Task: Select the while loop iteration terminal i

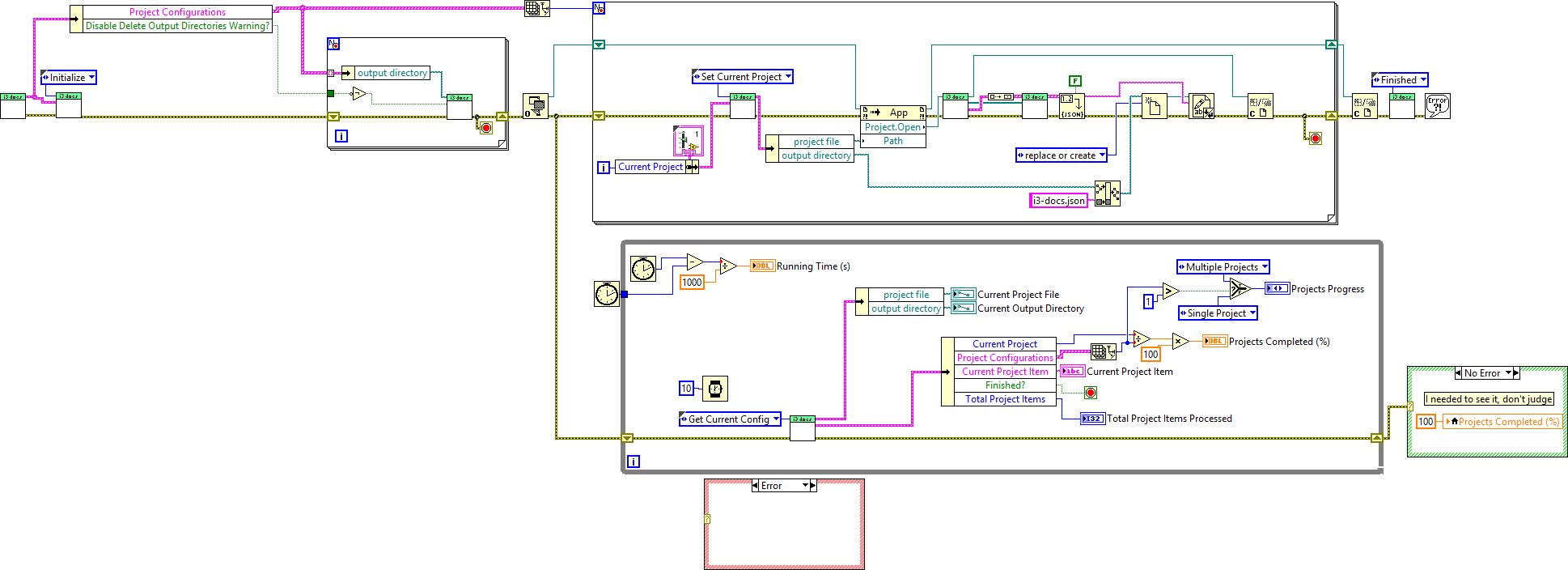Action: [634, 462]
